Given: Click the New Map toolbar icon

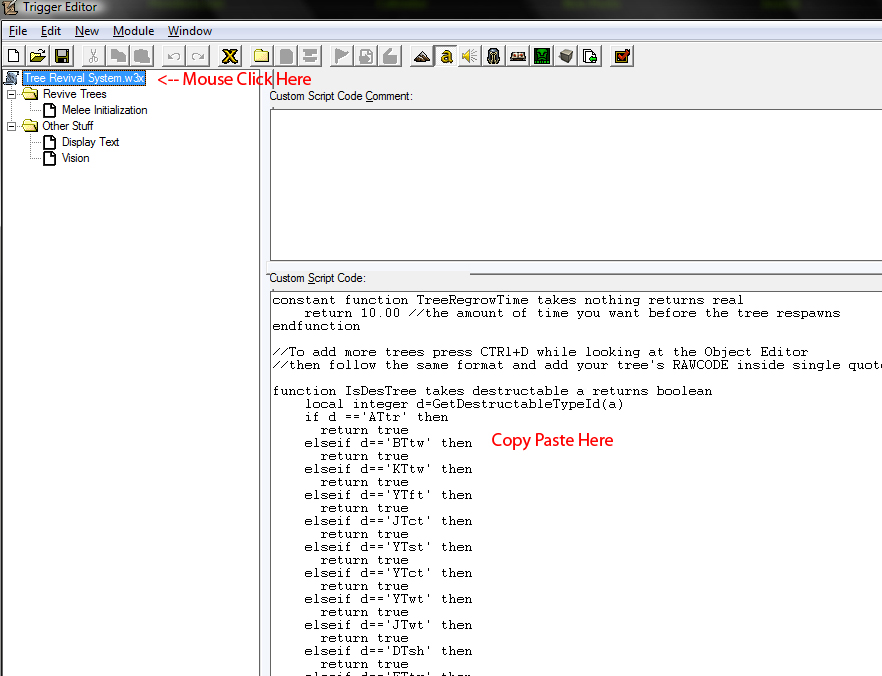Looking at the screenshot, I should [14, 56].
